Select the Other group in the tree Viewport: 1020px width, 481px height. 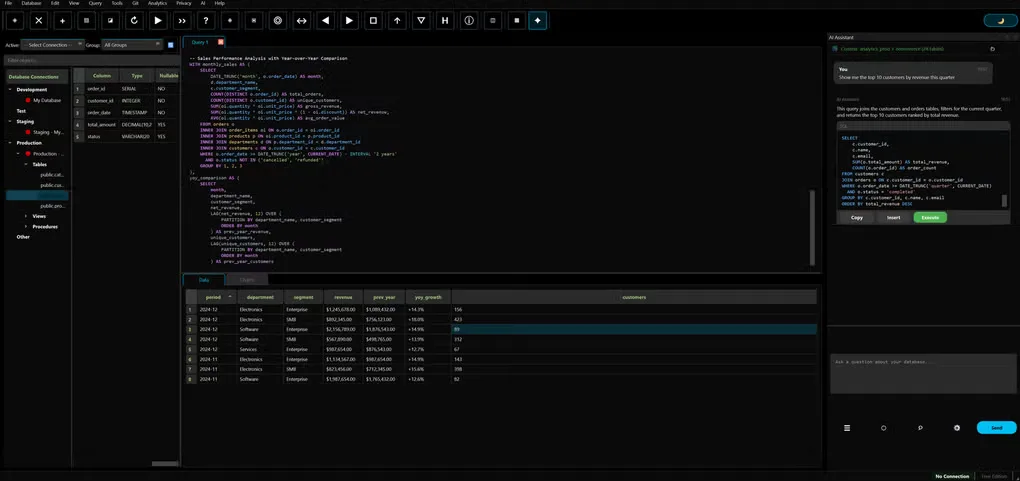(23, 237)
